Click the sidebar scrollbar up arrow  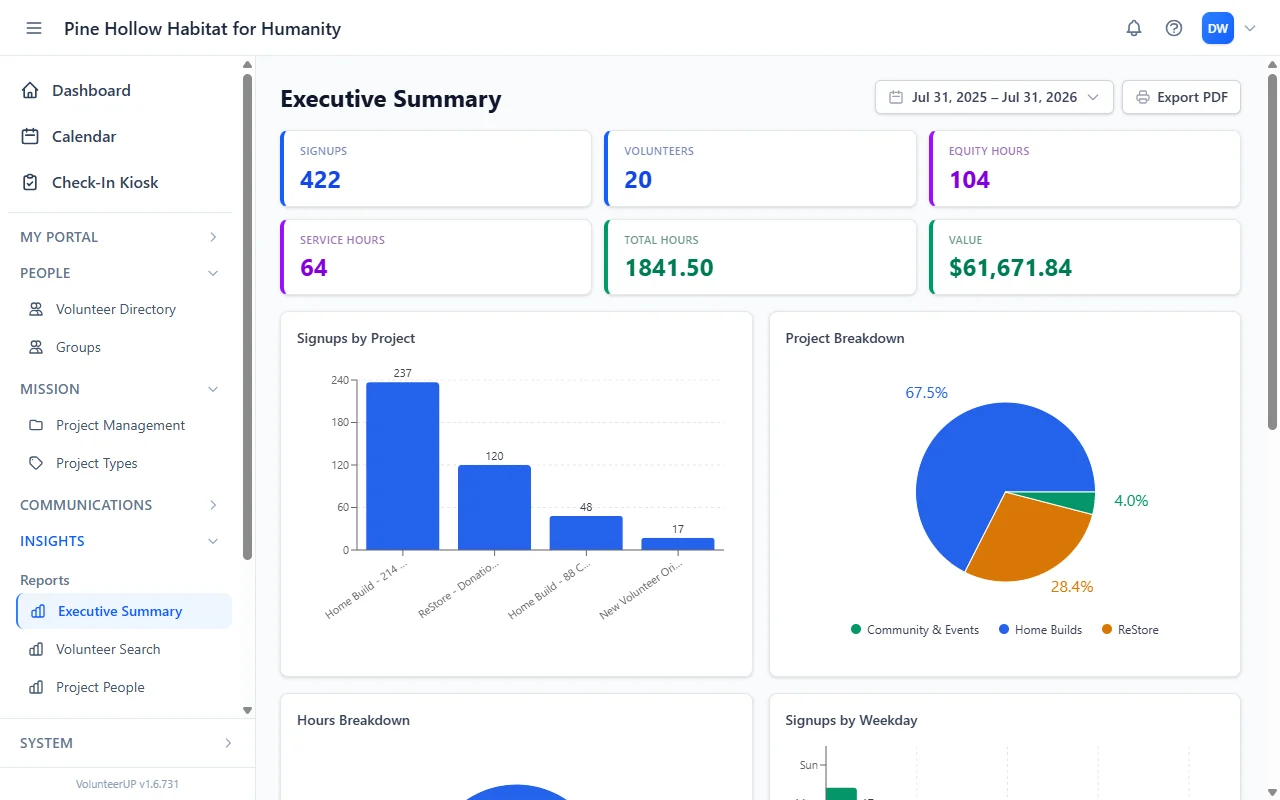point(248,65)
